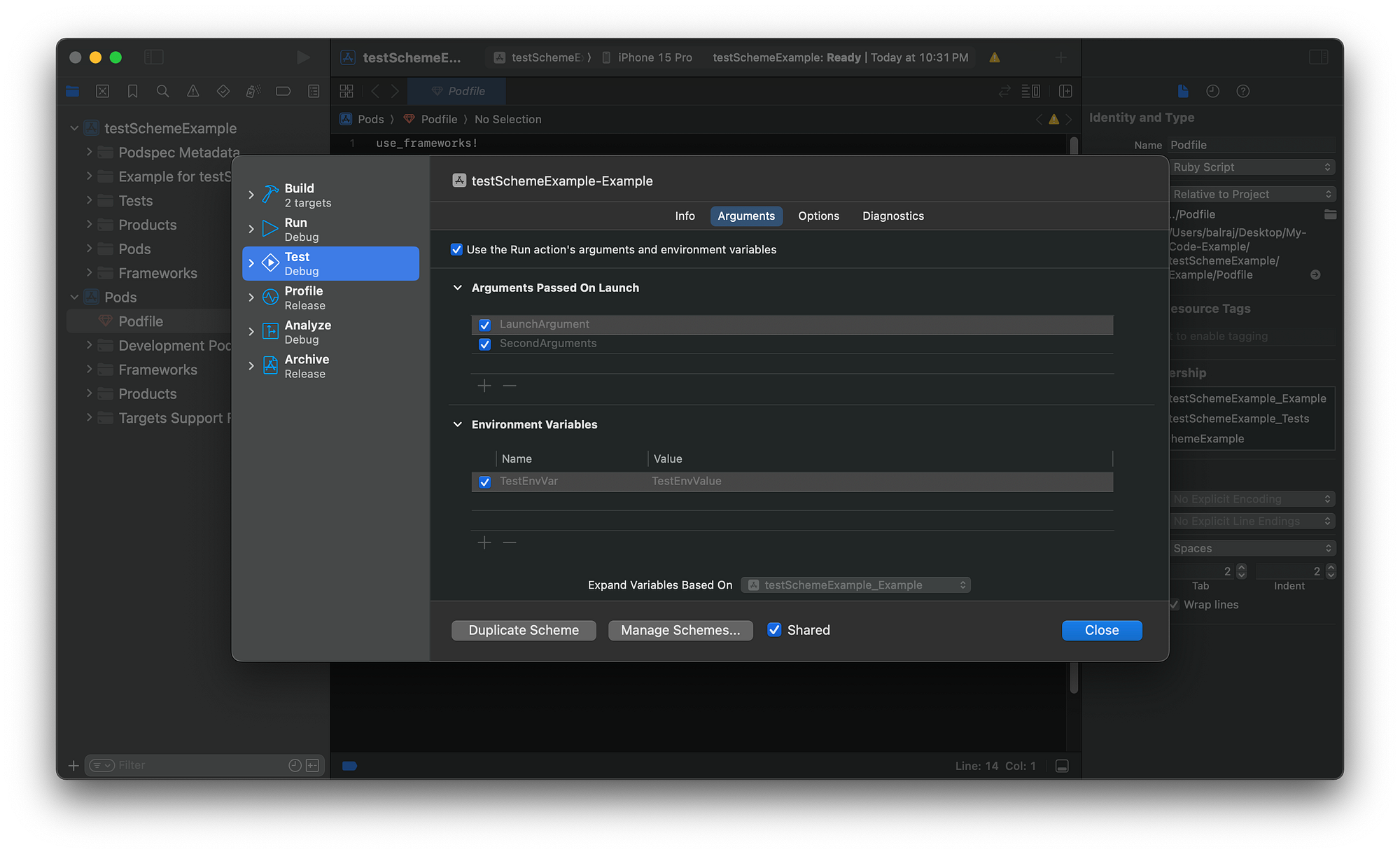Screen dimensions: 1400x854
Task: Click the blue Close button
Action: 1102,630
